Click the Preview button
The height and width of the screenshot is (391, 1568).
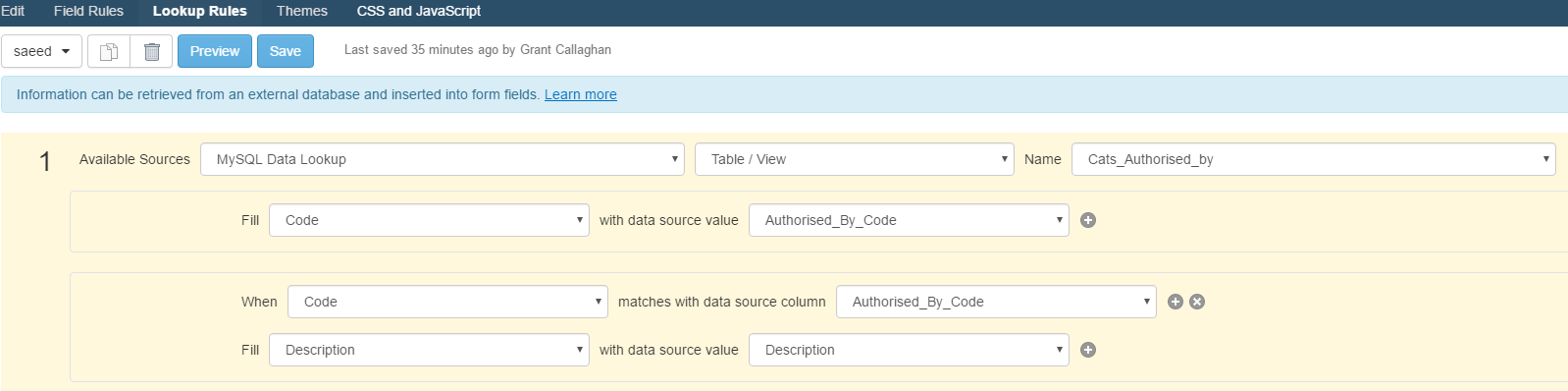point(215,51)
